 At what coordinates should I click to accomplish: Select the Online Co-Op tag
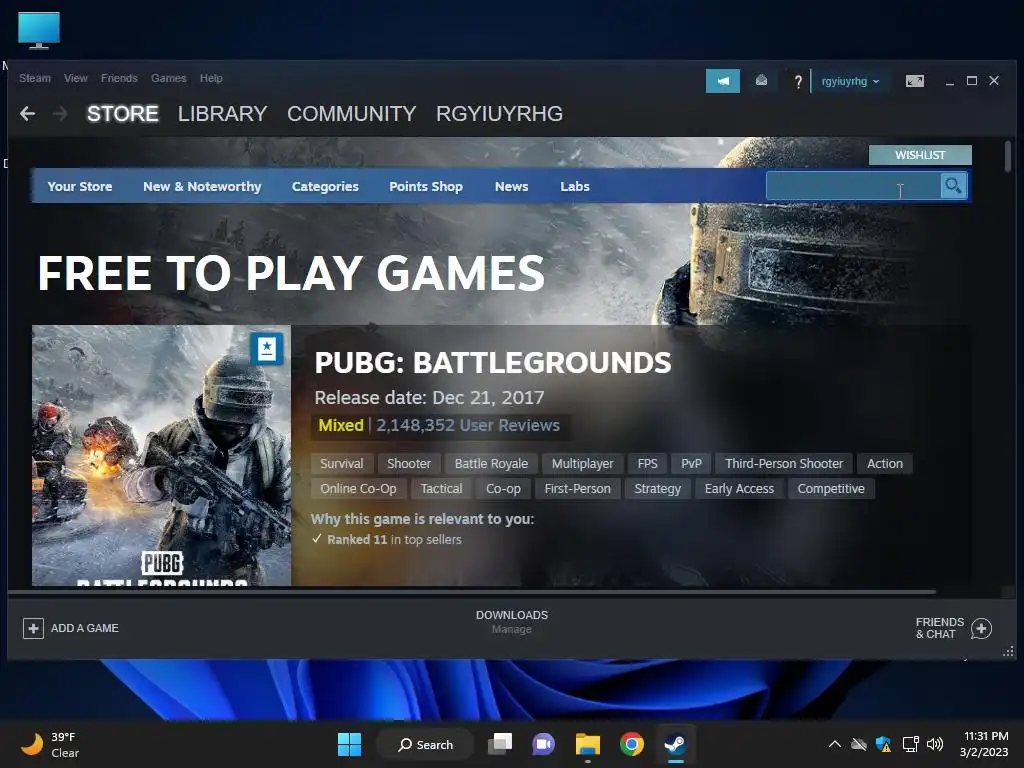[358, 489]
